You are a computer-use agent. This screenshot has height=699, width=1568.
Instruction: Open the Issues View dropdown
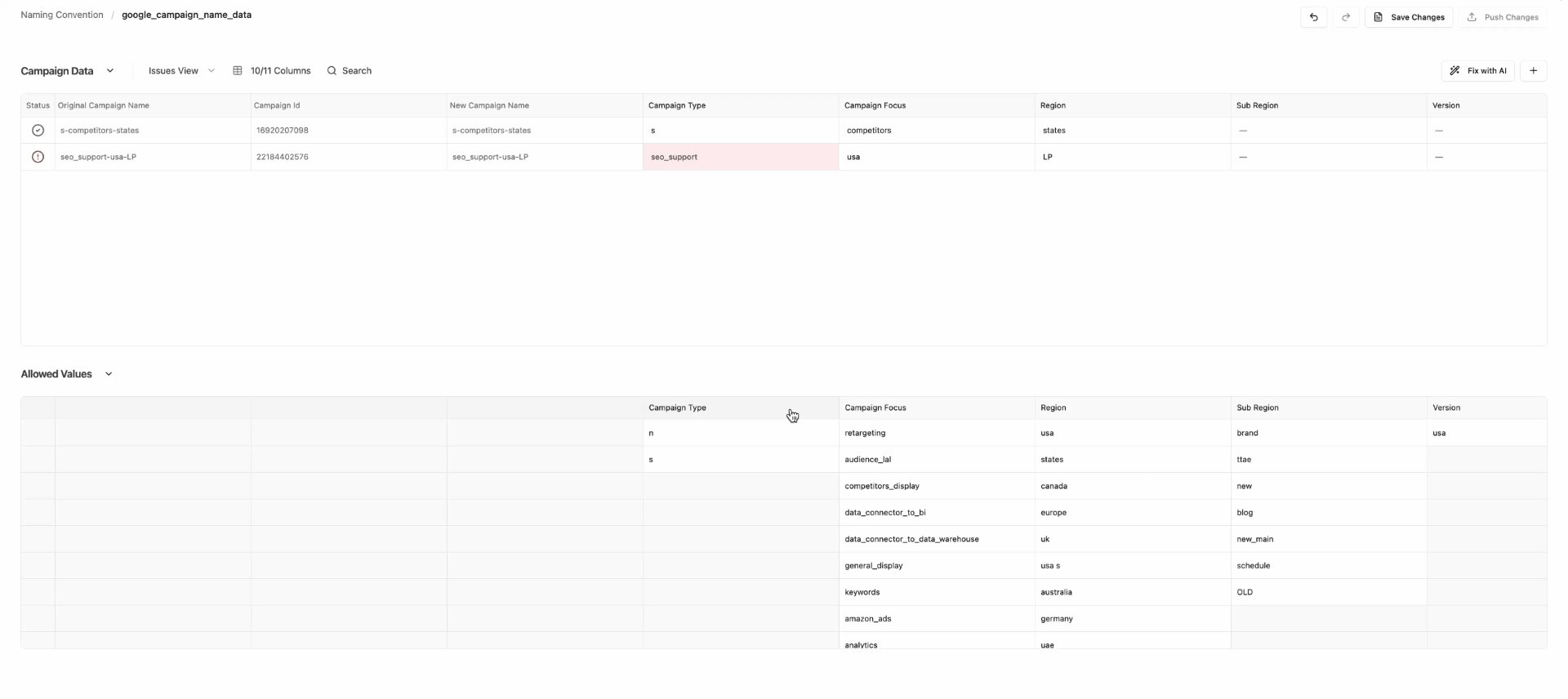tap(181, 71)
